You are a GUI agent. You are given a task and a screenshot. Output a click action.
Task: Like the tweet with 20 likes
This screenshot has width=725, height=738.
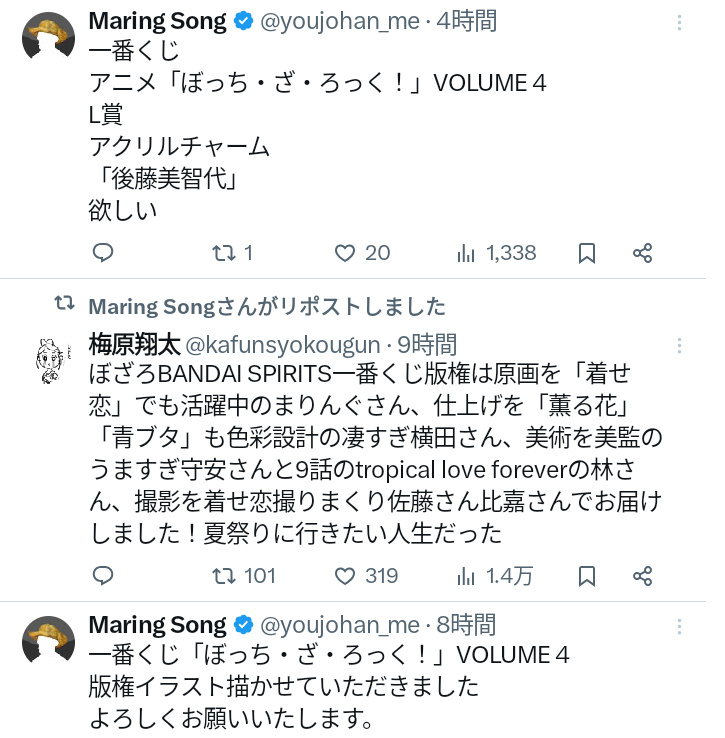point(362,253)
